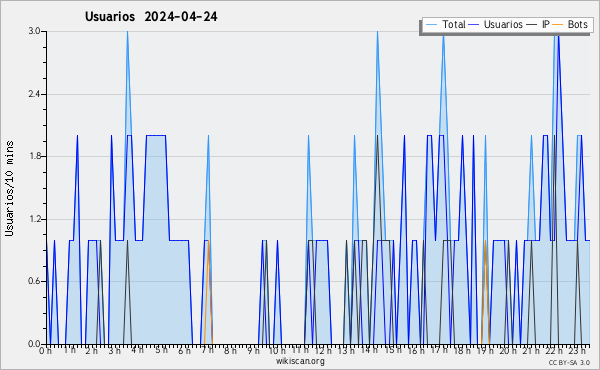Click the '19 h' x-axis label
This screenshot has height=370, width=600.
pyautogui.click(x=486, y=351)
